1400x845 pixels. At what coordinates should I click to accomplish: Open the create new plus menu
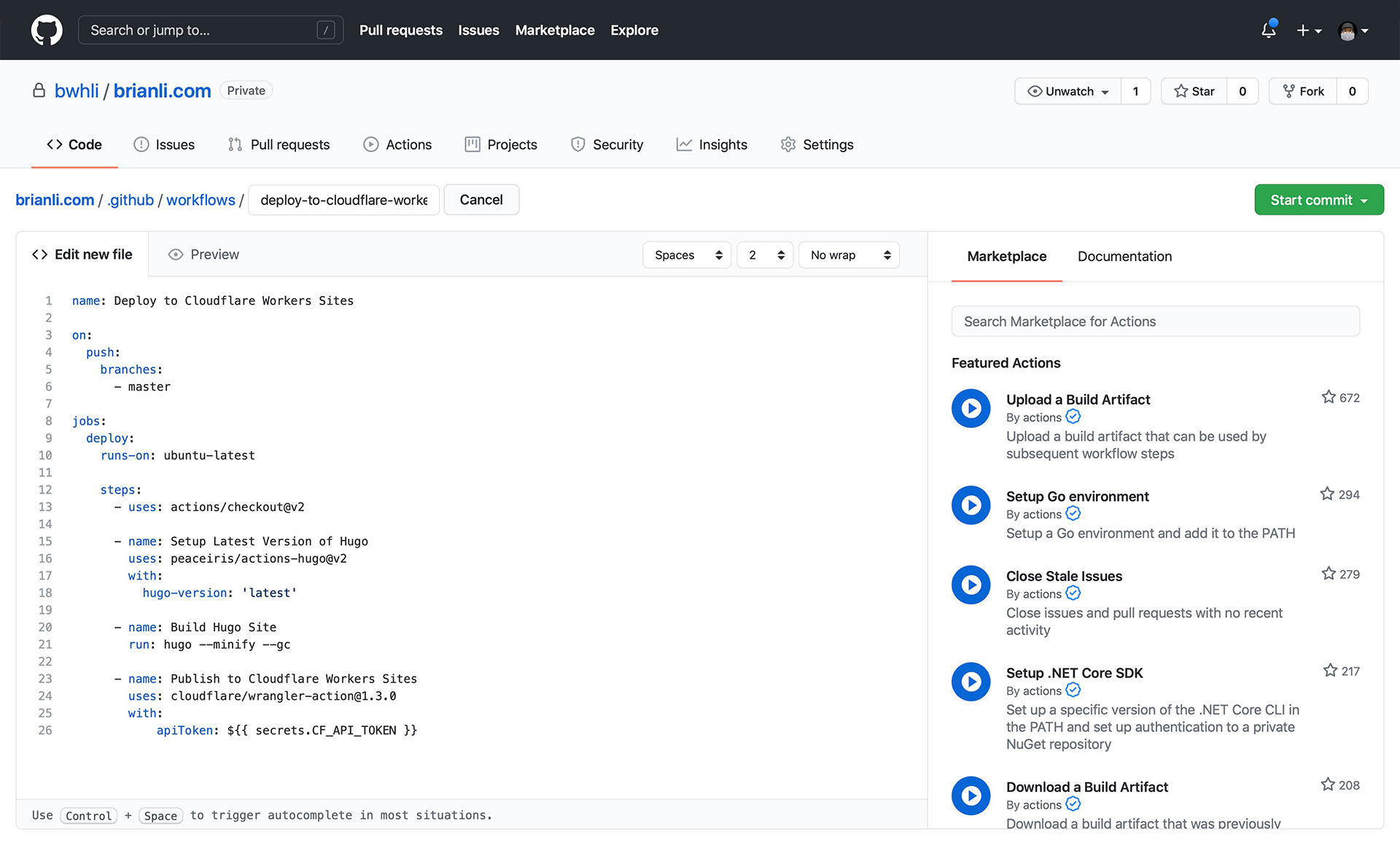point(1309,31)
